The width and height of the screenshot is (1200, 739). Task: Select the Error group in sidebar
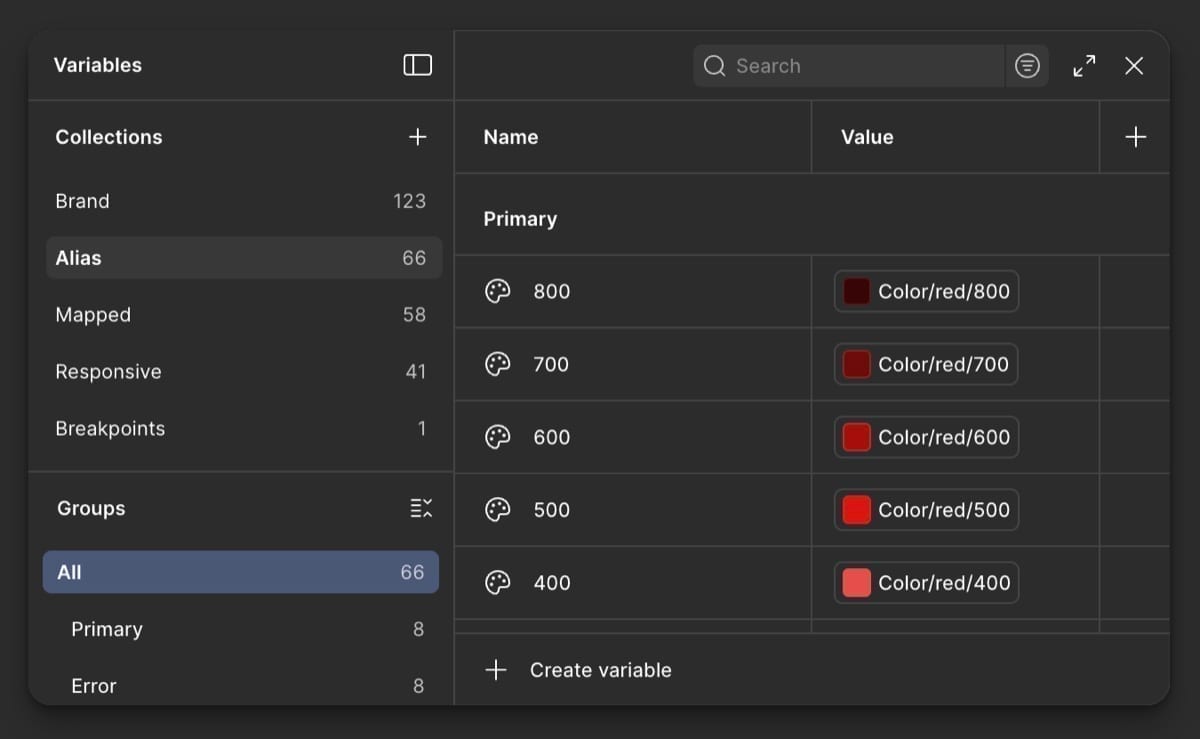[241, 686]
